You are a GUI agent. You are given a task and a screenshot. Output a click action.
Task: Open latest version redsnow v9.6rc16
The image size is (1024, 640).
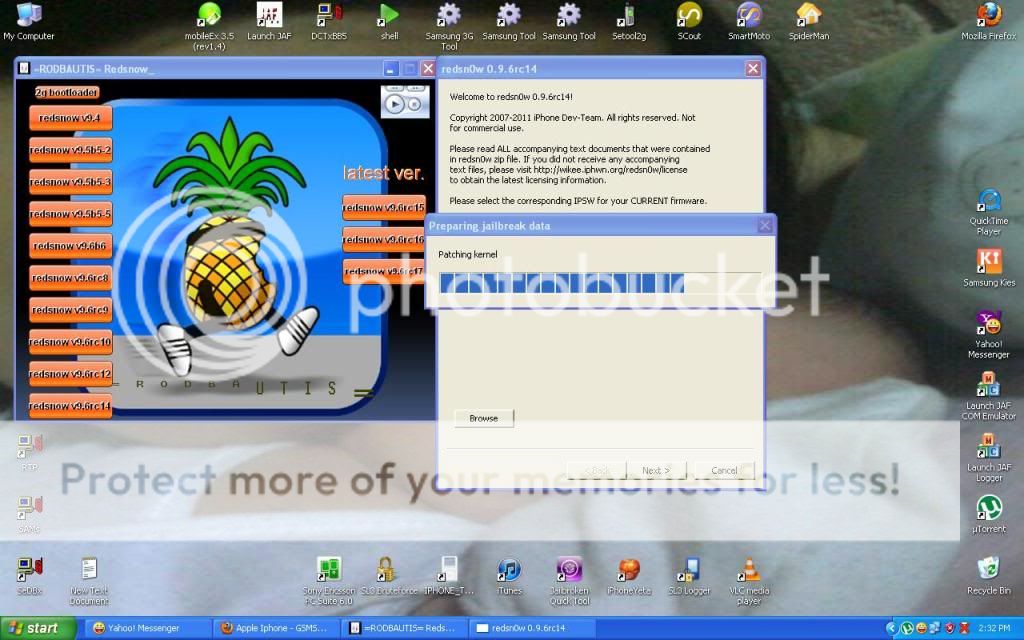[383, 240]
